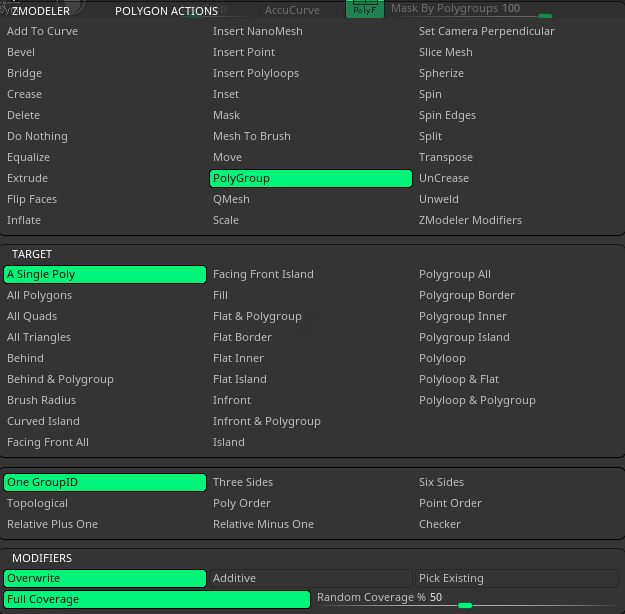Select the Extrude action
This screenshot has height=614, width=625.
28,178
